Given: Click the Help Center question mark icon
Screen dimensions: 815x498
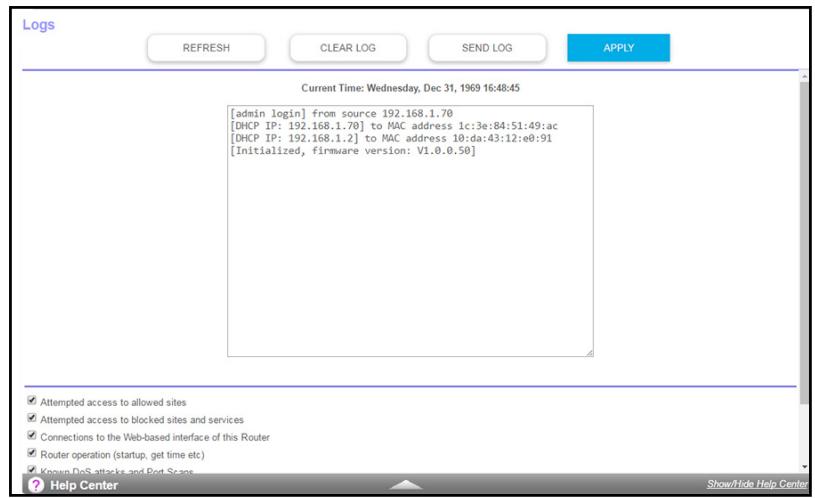Looking at the screenshot, I should [36, 485].
